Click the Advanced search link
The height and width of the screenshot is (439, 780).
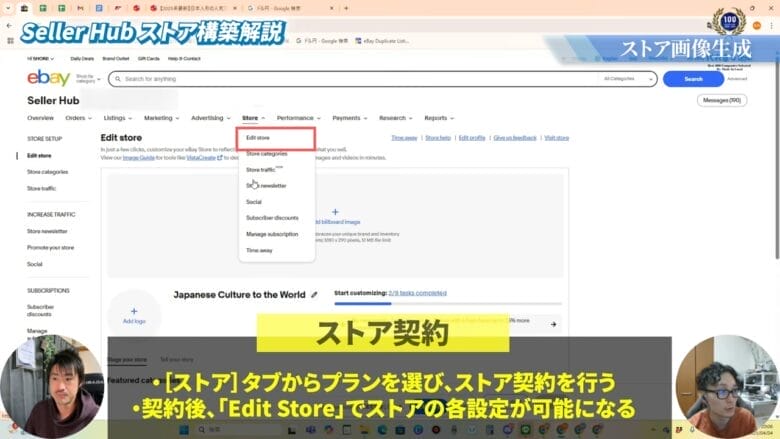tap(737, 79)
